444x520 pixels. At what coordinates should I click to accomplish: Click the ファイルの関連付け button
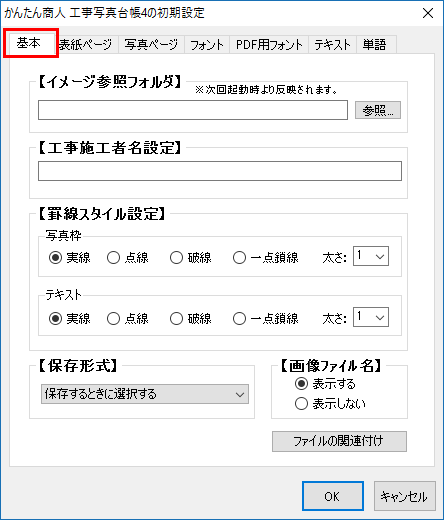pyautogui.click(x=339, y=441)
